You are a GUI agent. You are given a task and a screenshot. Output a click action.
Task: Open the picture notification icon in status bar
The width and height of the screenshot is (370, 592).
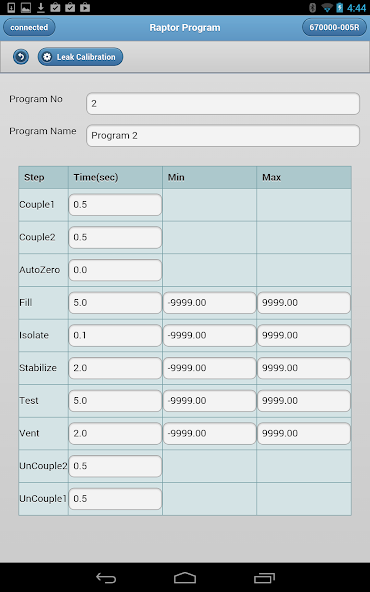point(26,7)
